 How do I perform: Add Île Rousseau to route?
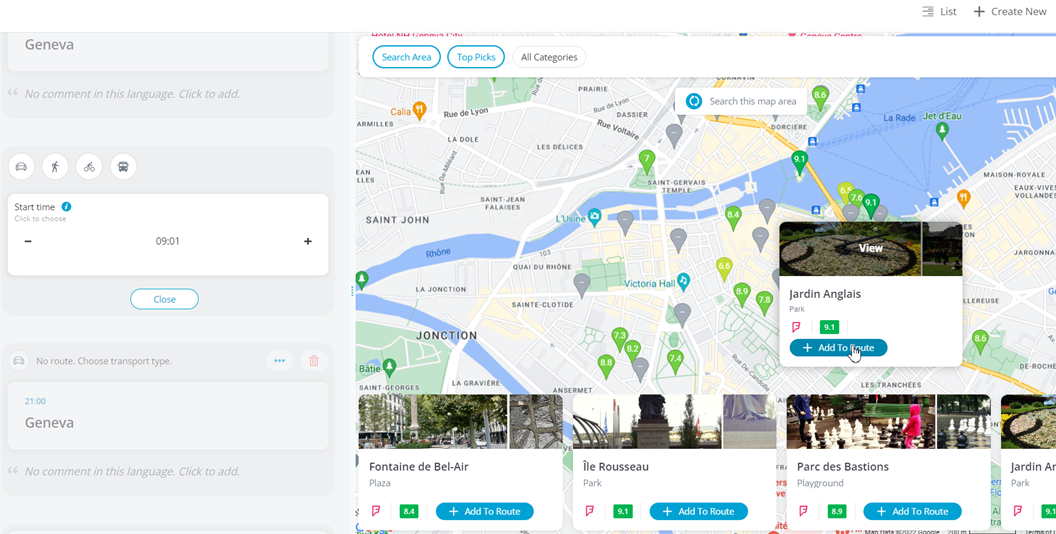[698, 511]
